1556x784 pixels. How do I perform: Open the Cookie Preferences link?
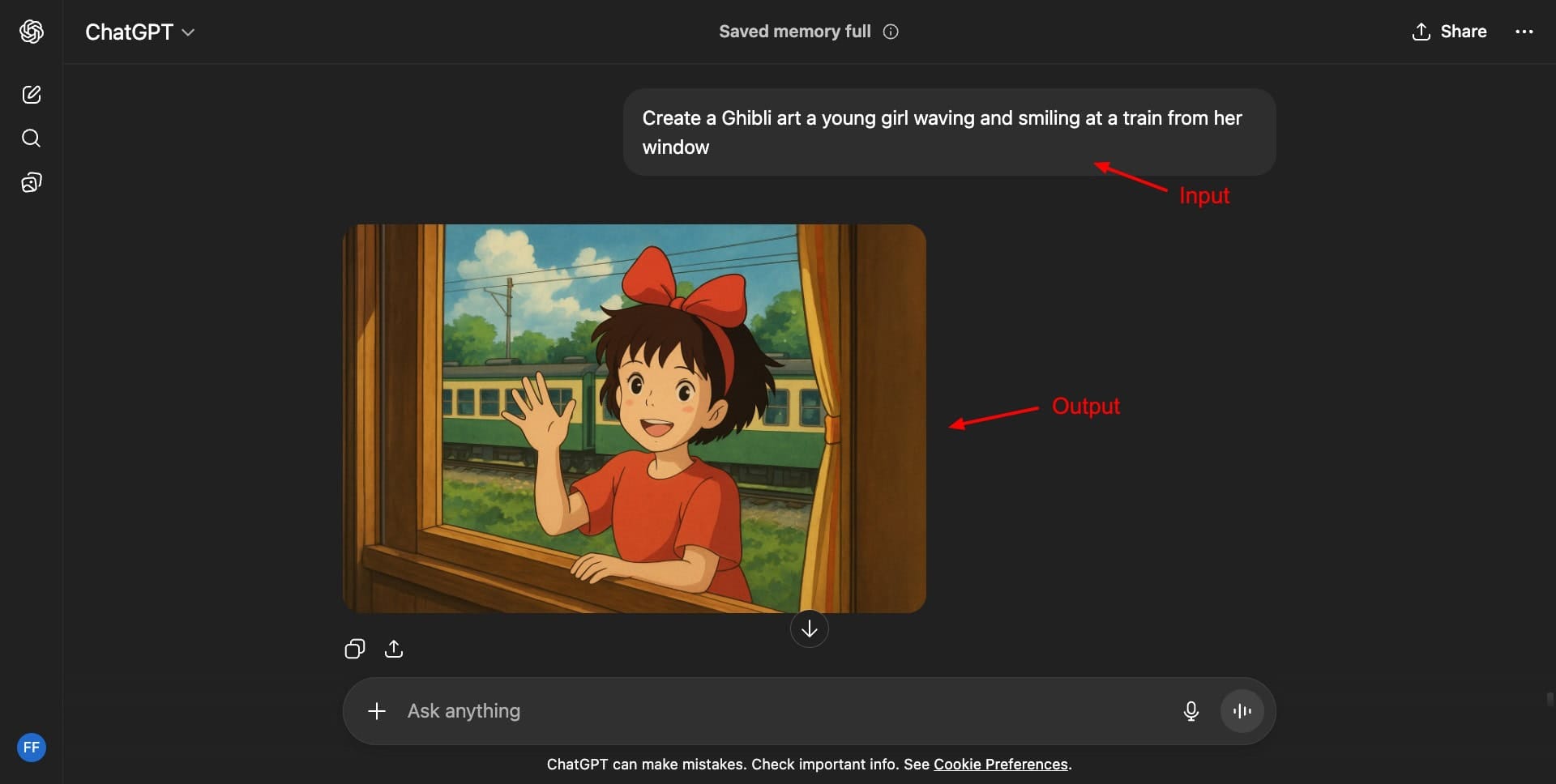[x=1000, y=765]
